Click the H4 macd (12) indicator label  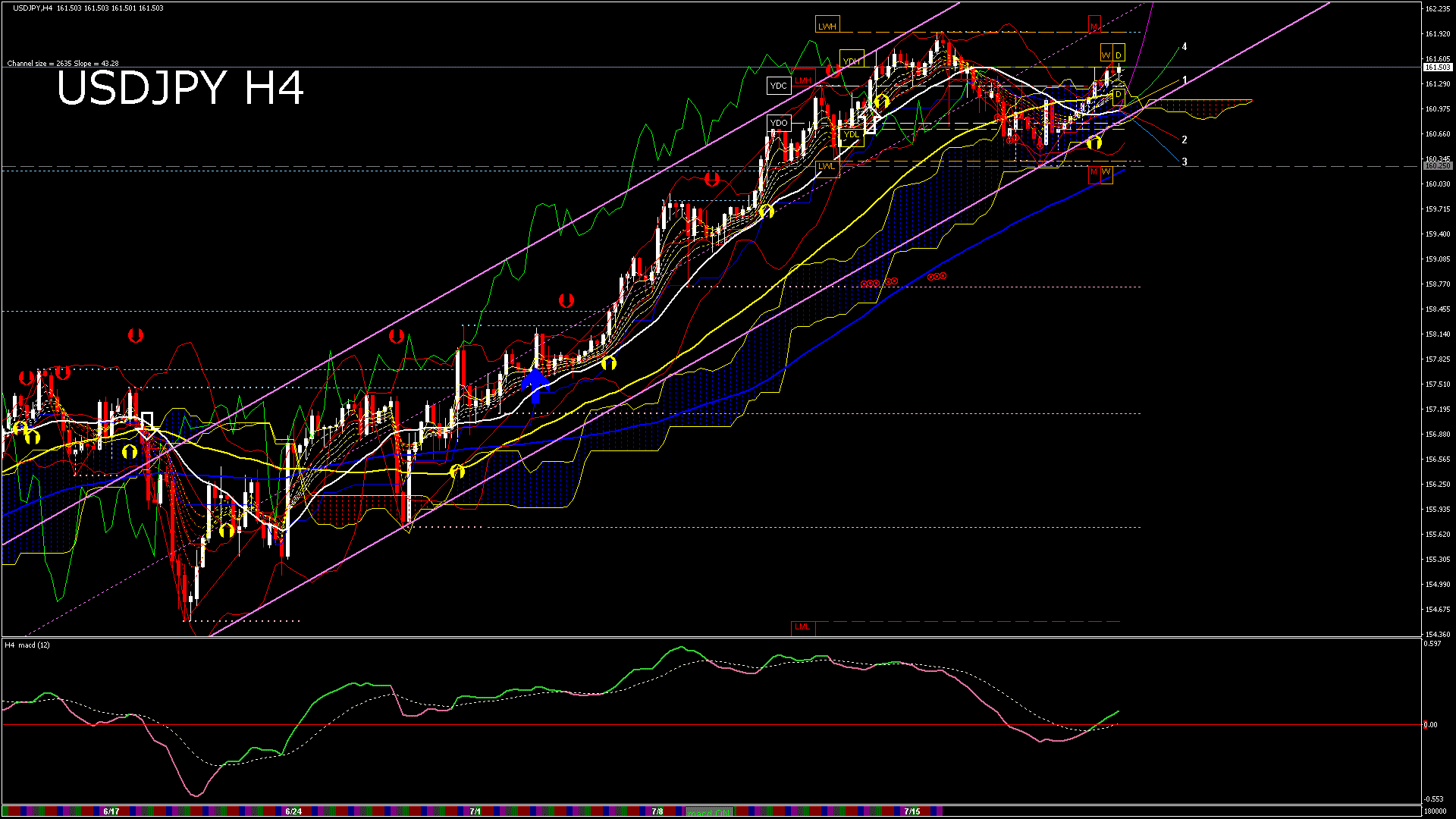pyautogui.click(x=27, y=645)
